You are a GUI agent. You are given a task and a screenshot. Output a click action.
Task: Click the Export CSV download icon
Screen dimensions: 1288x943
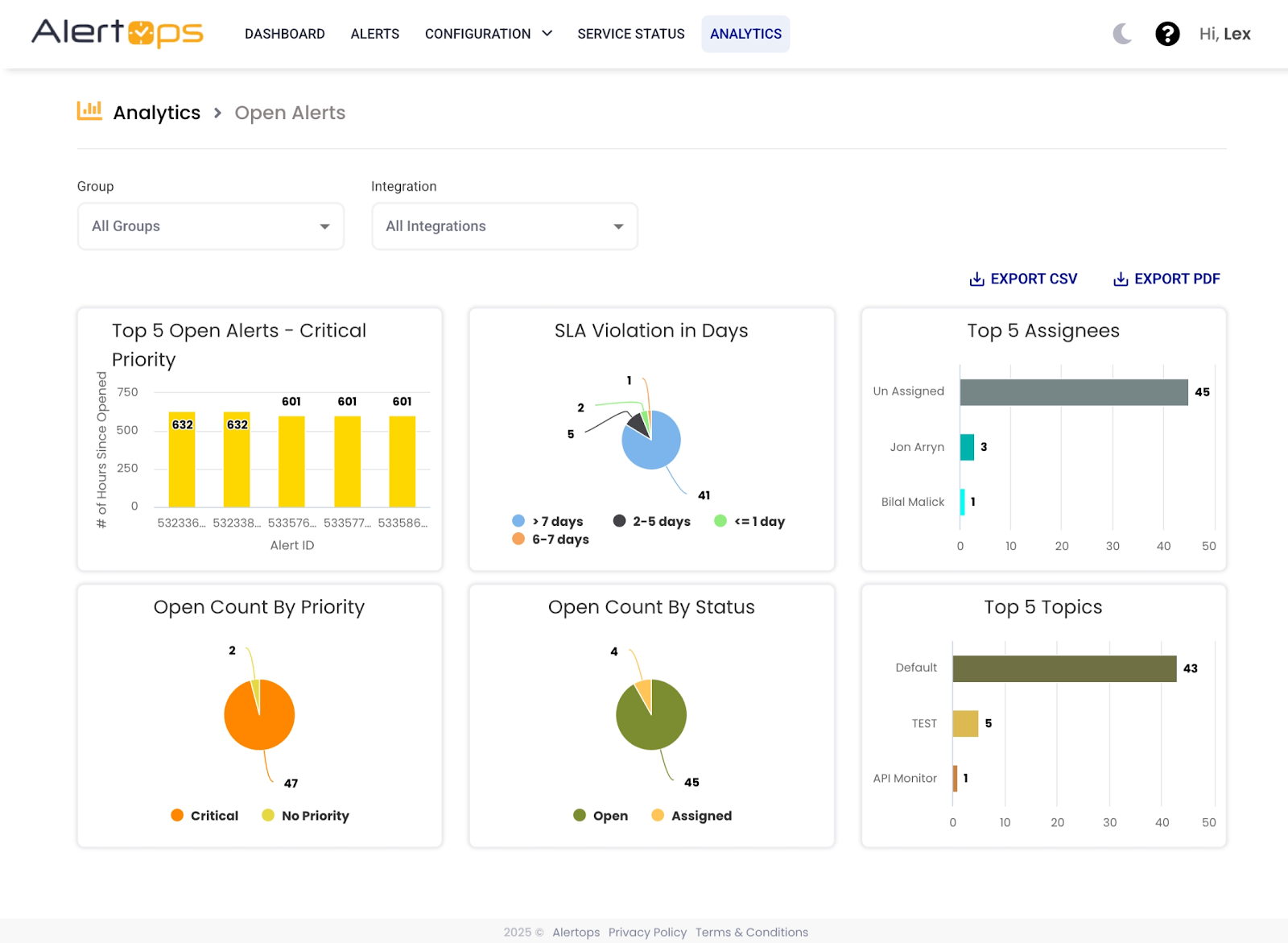click(x=976, y=279)
